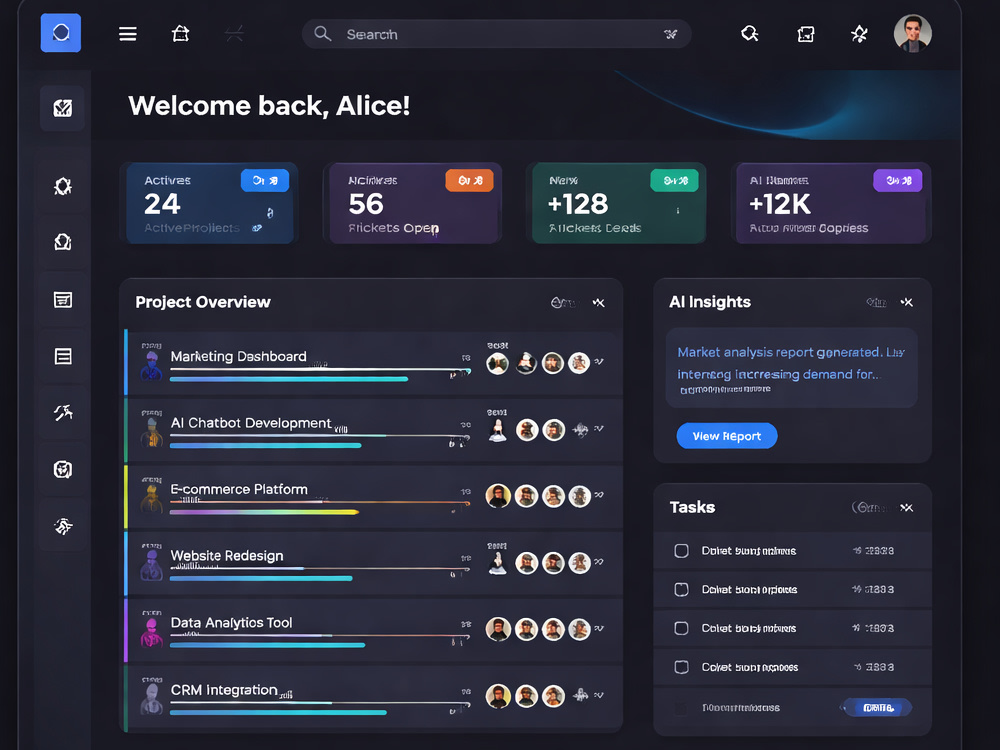Click the blue app logo icon
Viewport: 1000px width, 750px height.
61,33
